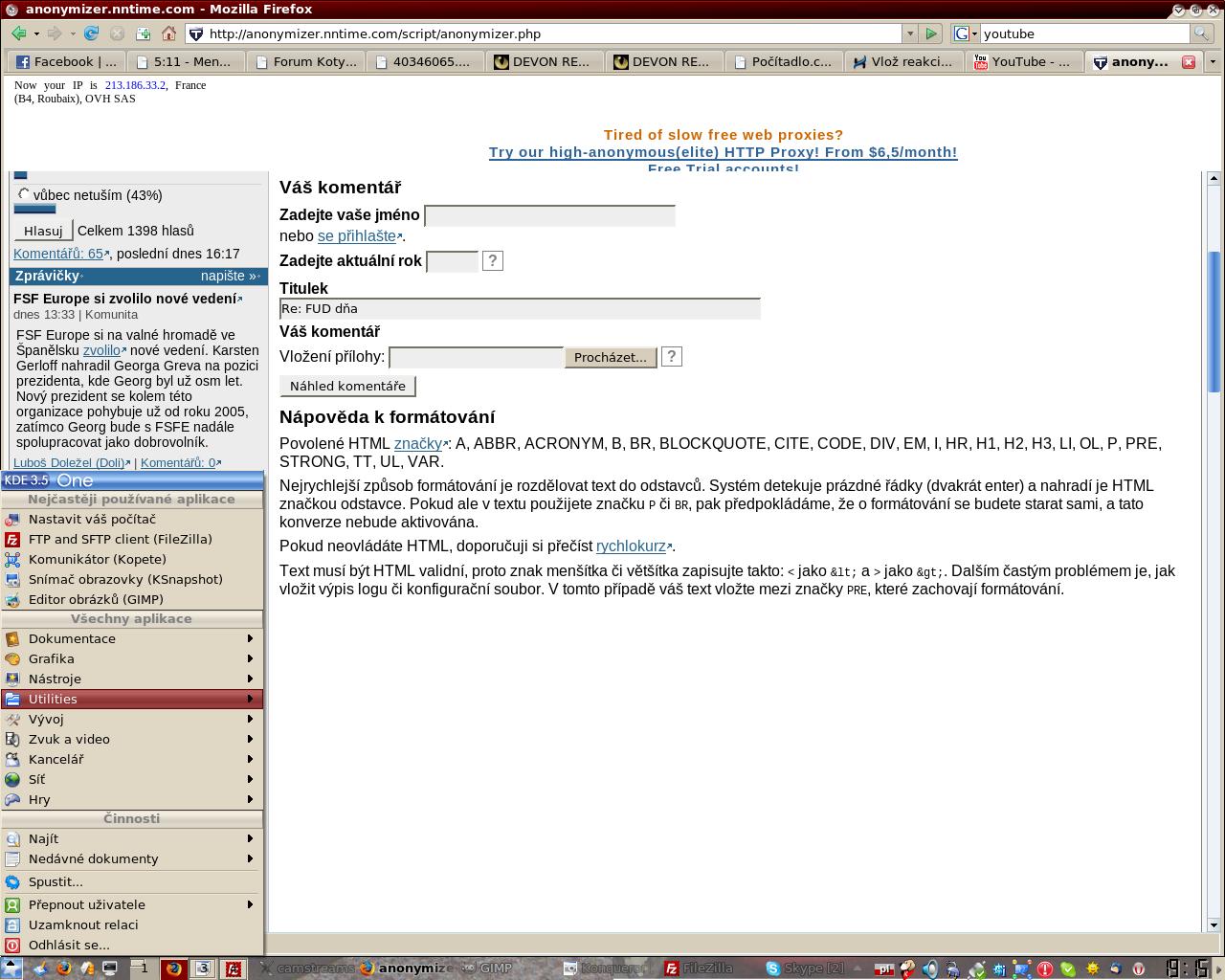Switch to the Vlož reakci tab
The width and height of the screenshot is (1225, 980).
[904, 61]
